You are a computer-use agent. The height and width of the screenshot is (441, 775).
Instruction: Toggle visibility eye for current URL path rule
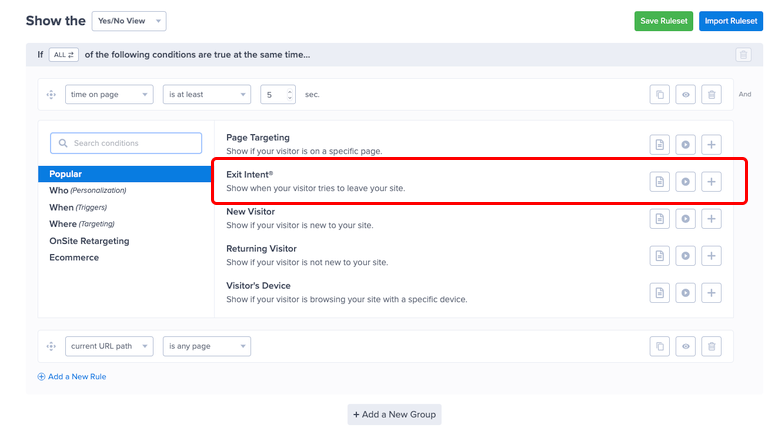[686, 346]
